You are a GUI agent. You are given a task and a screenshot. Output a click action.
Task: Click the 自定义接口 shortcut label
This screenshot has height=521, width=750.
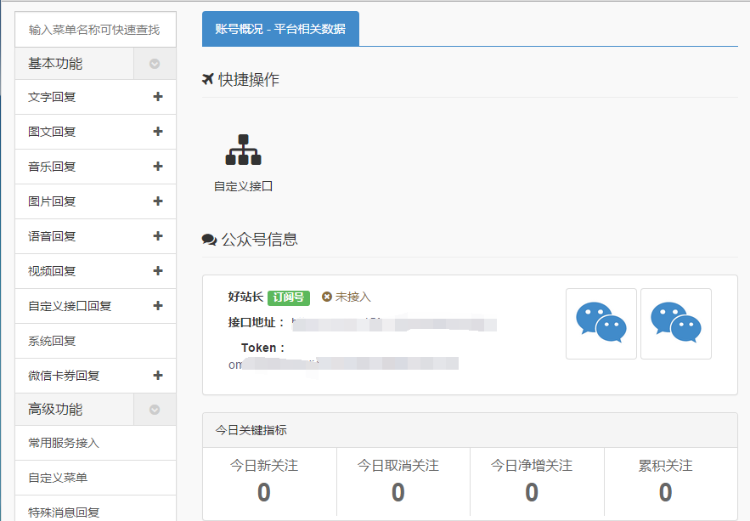pos(243,186)
